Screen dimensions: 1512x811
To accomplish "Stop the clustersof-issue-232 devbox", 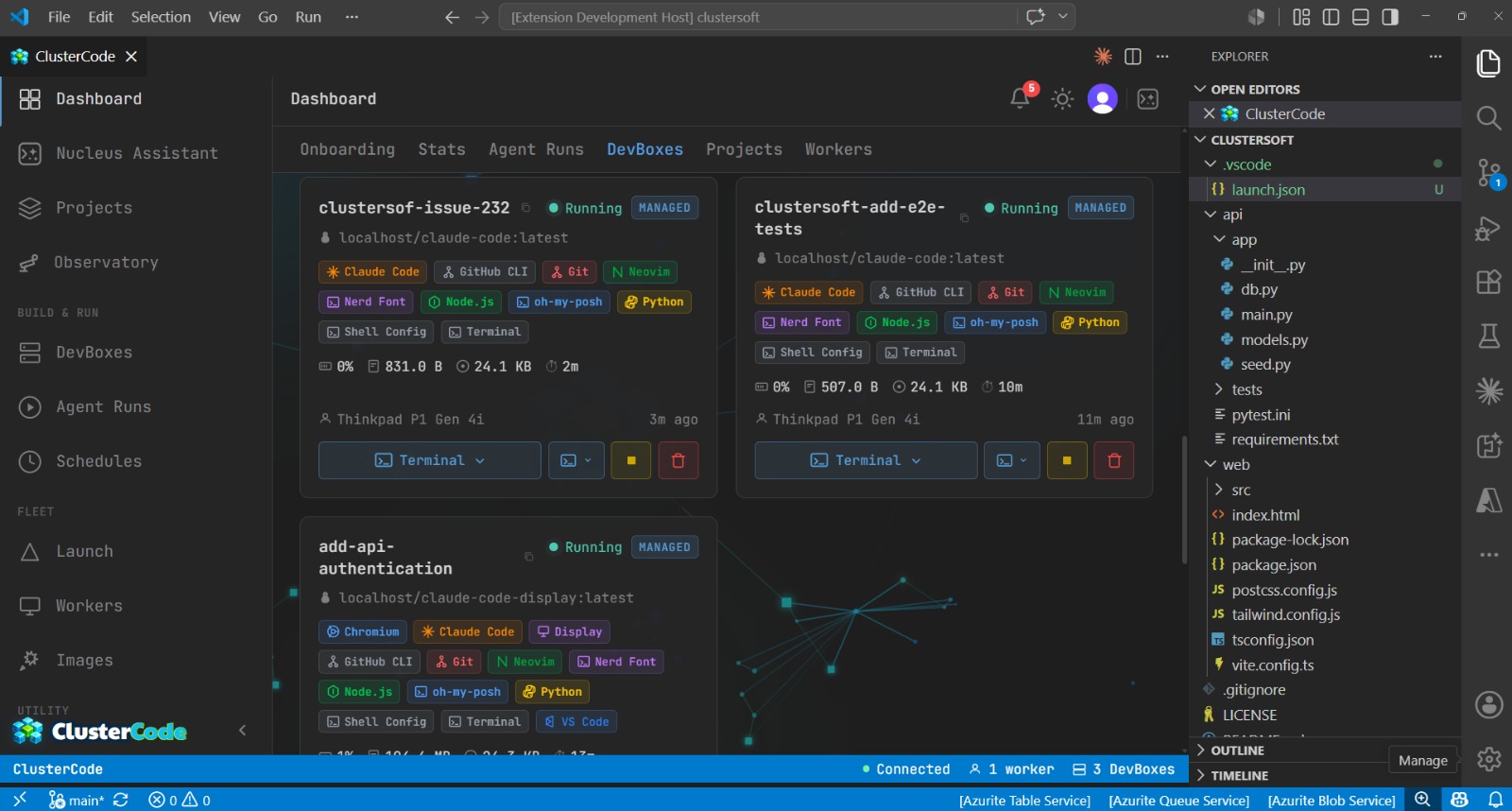I will click(631, 460).
